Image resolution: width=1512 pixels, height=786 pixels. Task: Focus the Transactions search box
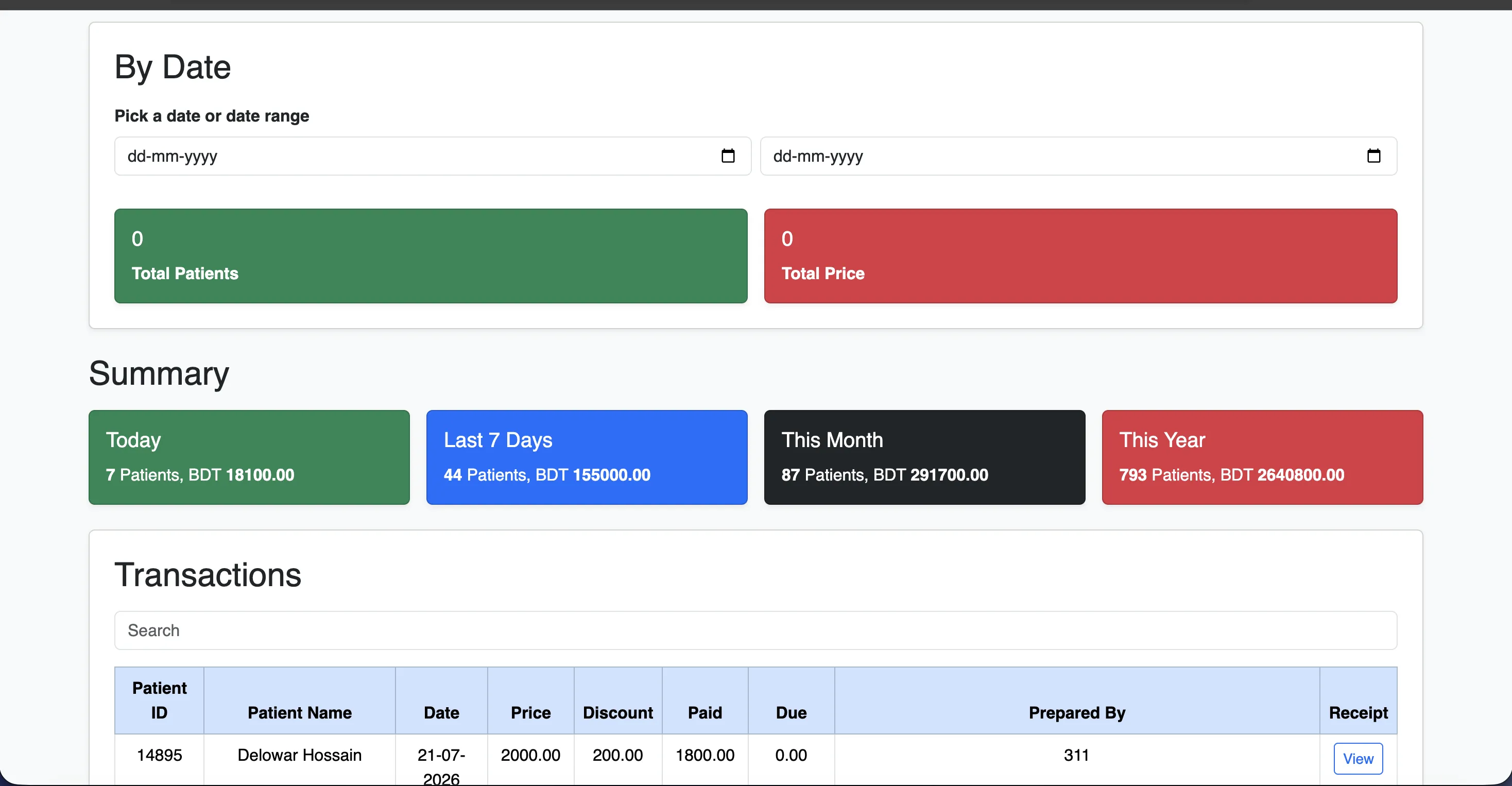[x=755, y=630]
